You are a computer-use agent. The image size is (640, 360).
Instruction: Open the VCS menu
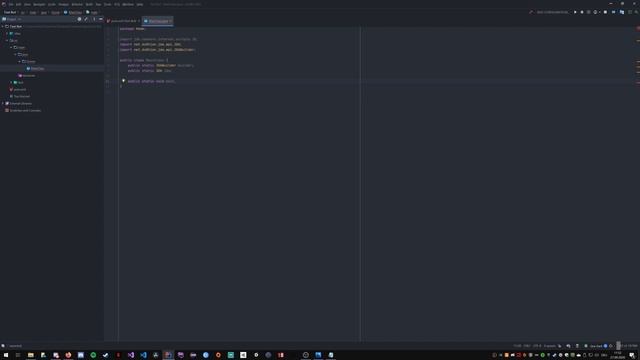pos(117,4)
